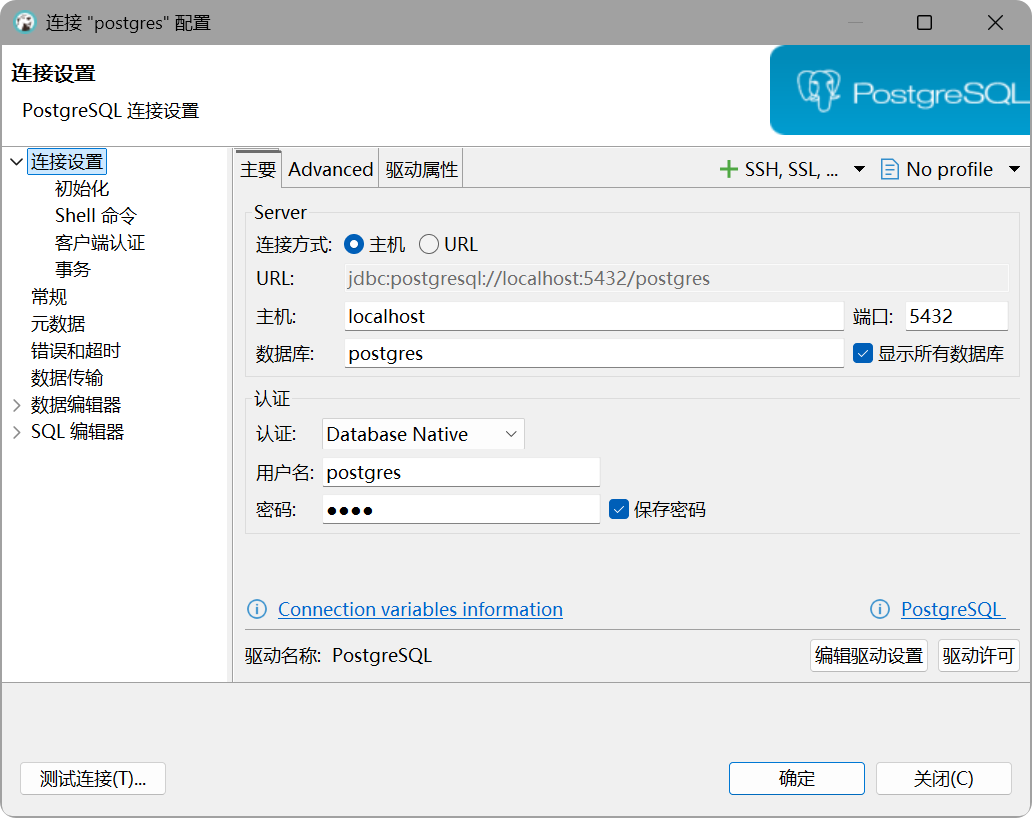Select the 主机 connection radio button
1032x818 pixels.
coord(354,244)
